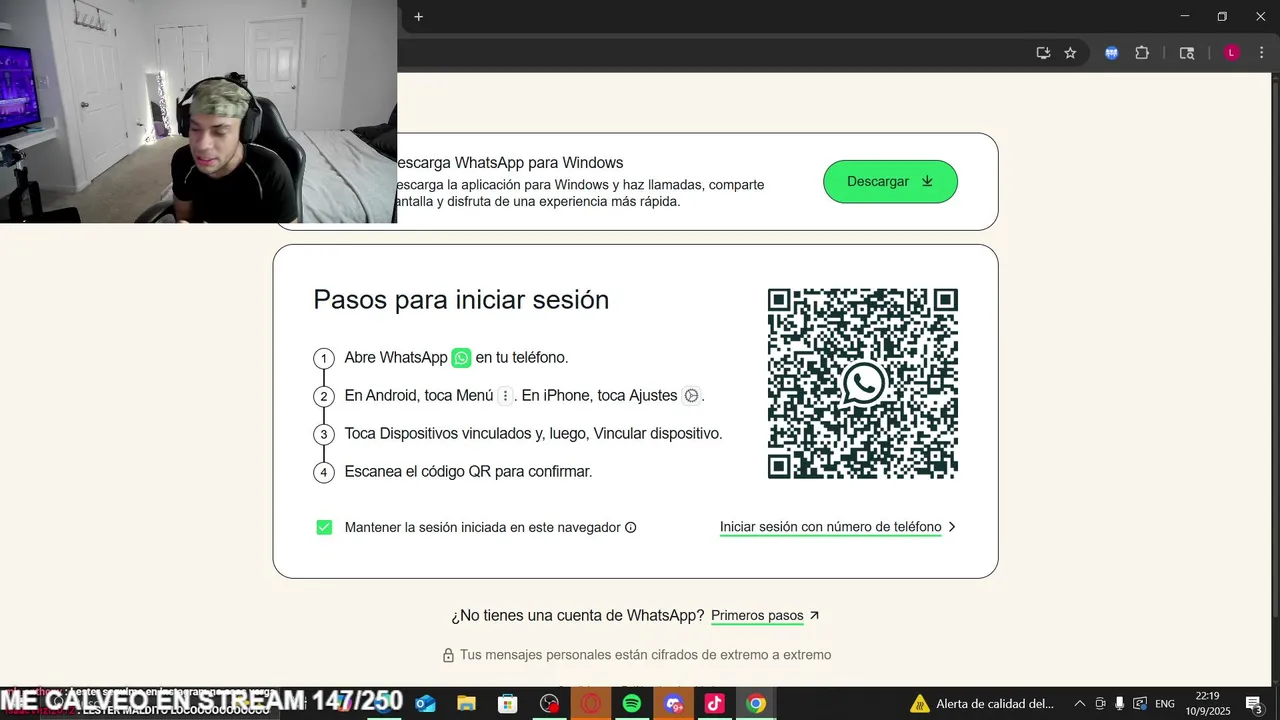Open the Chrome profile avatar labeled L
The width and height of the screenshot is (1280, 720).
coord(1232,53)
